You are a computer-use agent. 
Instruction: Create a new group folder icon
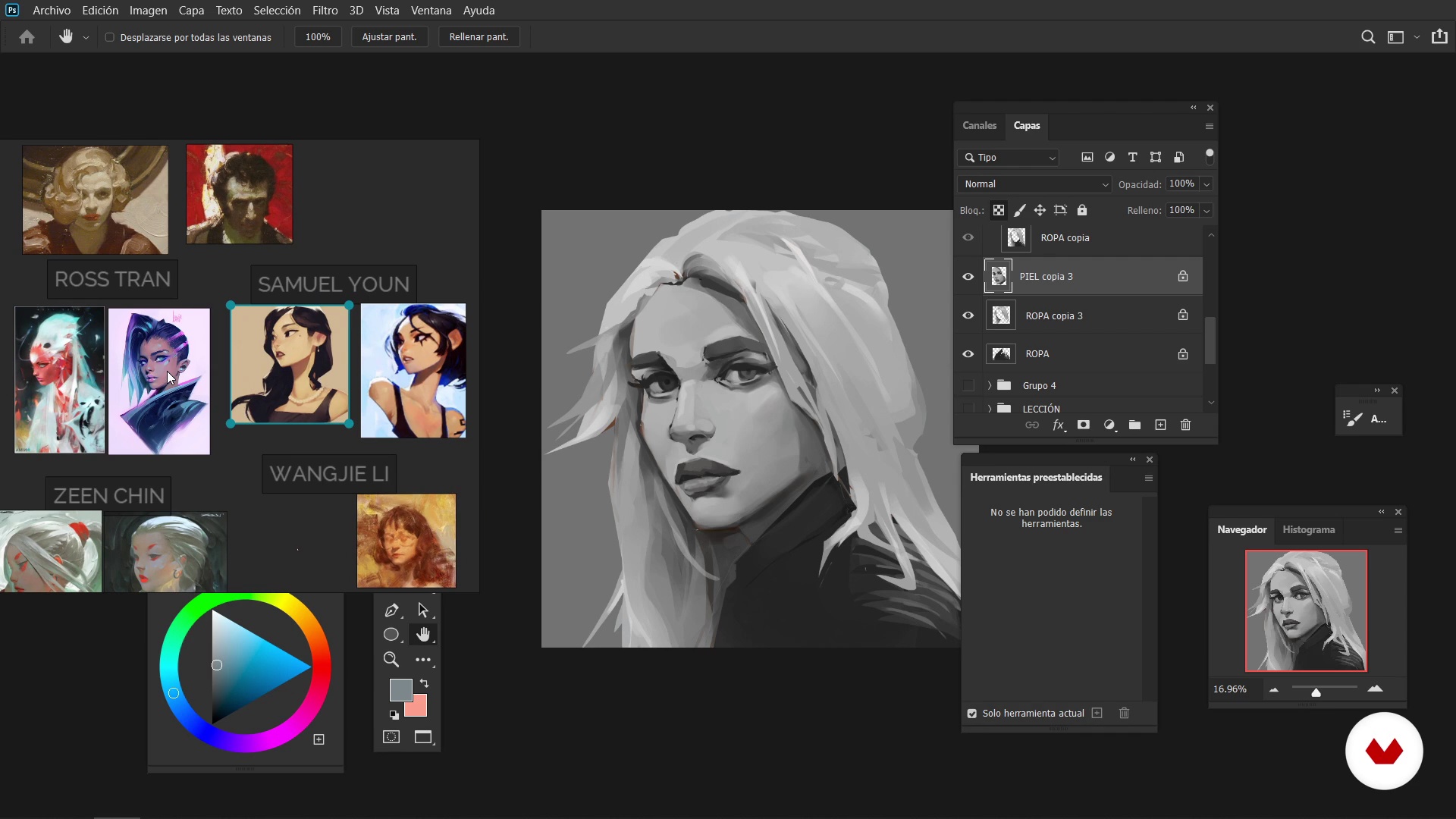click(x=1135, y=425)
